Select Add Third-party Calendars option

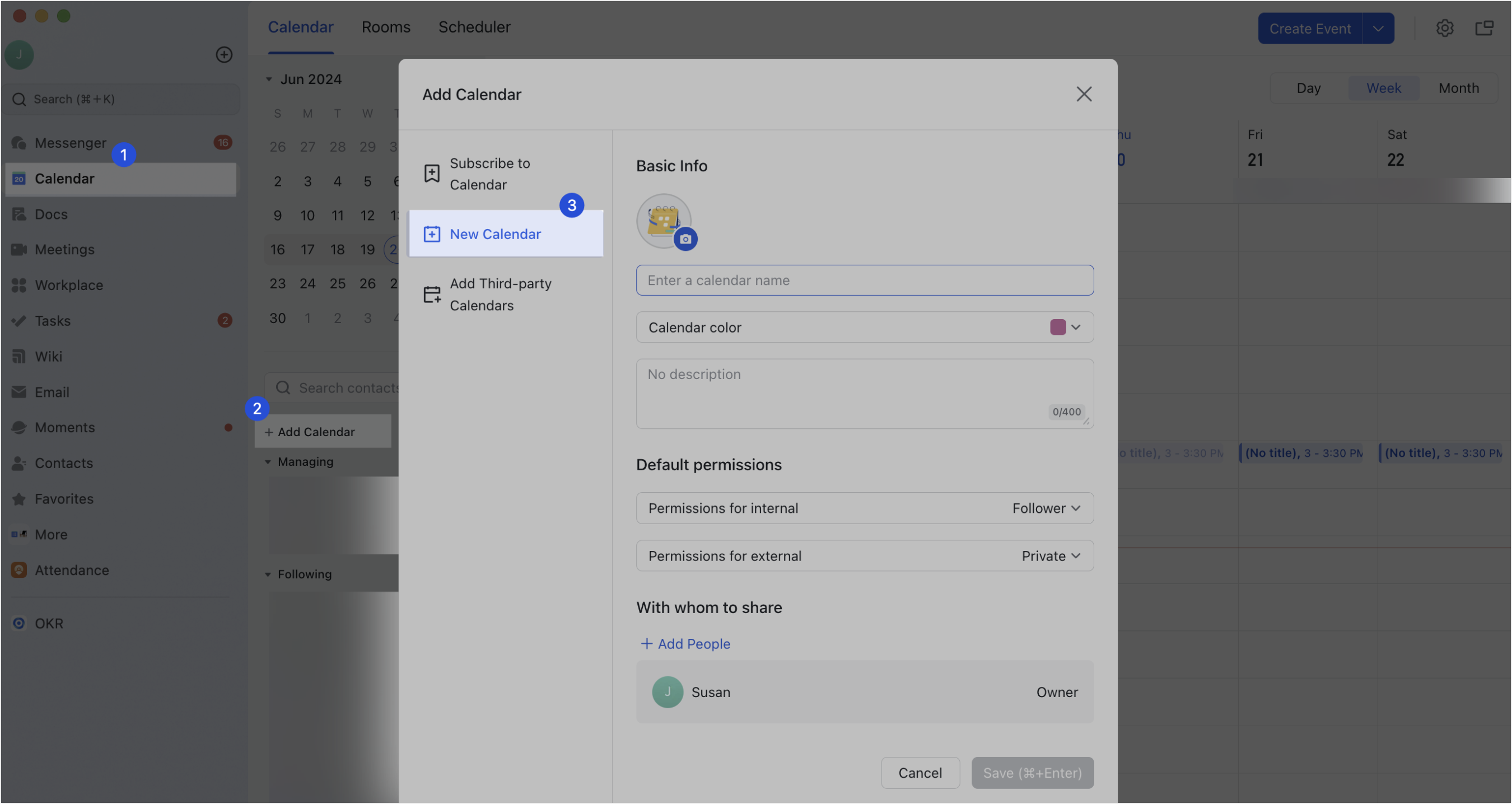coord(501,294)
